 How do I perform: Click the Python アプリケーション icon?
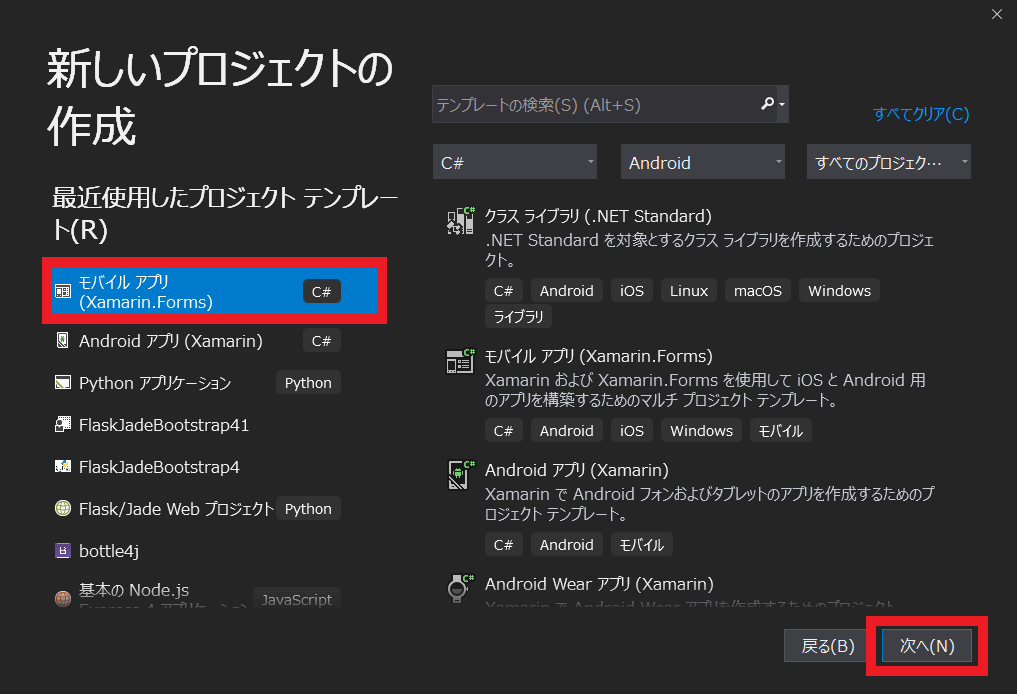coord(63,383)
